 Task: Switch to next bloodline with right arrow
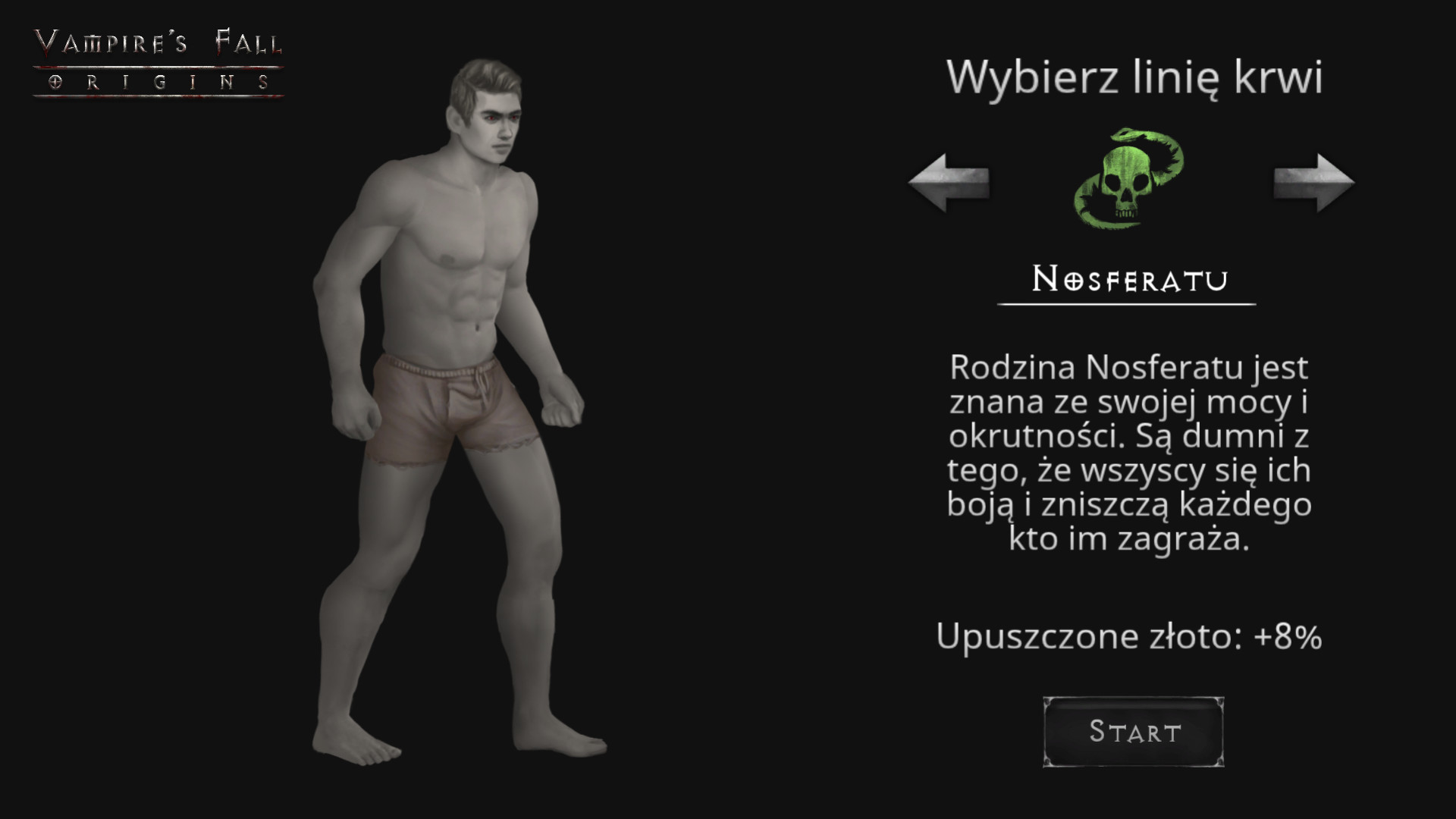[1314, 182]
